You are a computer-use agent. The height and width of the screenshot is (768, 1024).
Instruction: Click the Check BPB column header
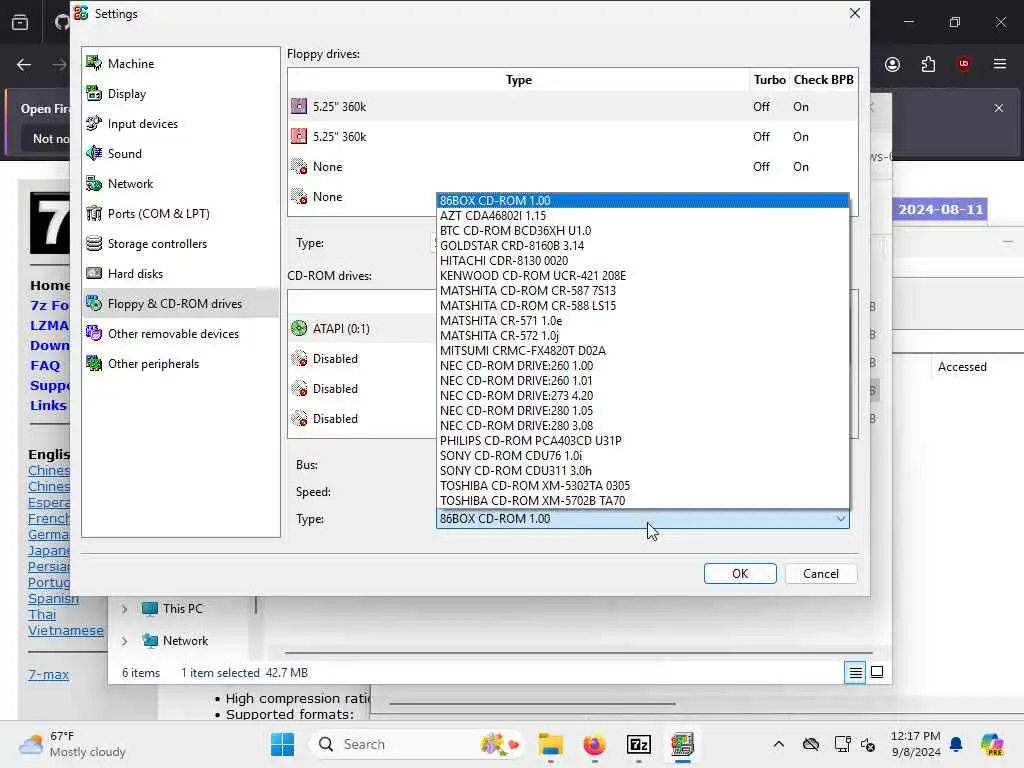click(x=823, y=80)
